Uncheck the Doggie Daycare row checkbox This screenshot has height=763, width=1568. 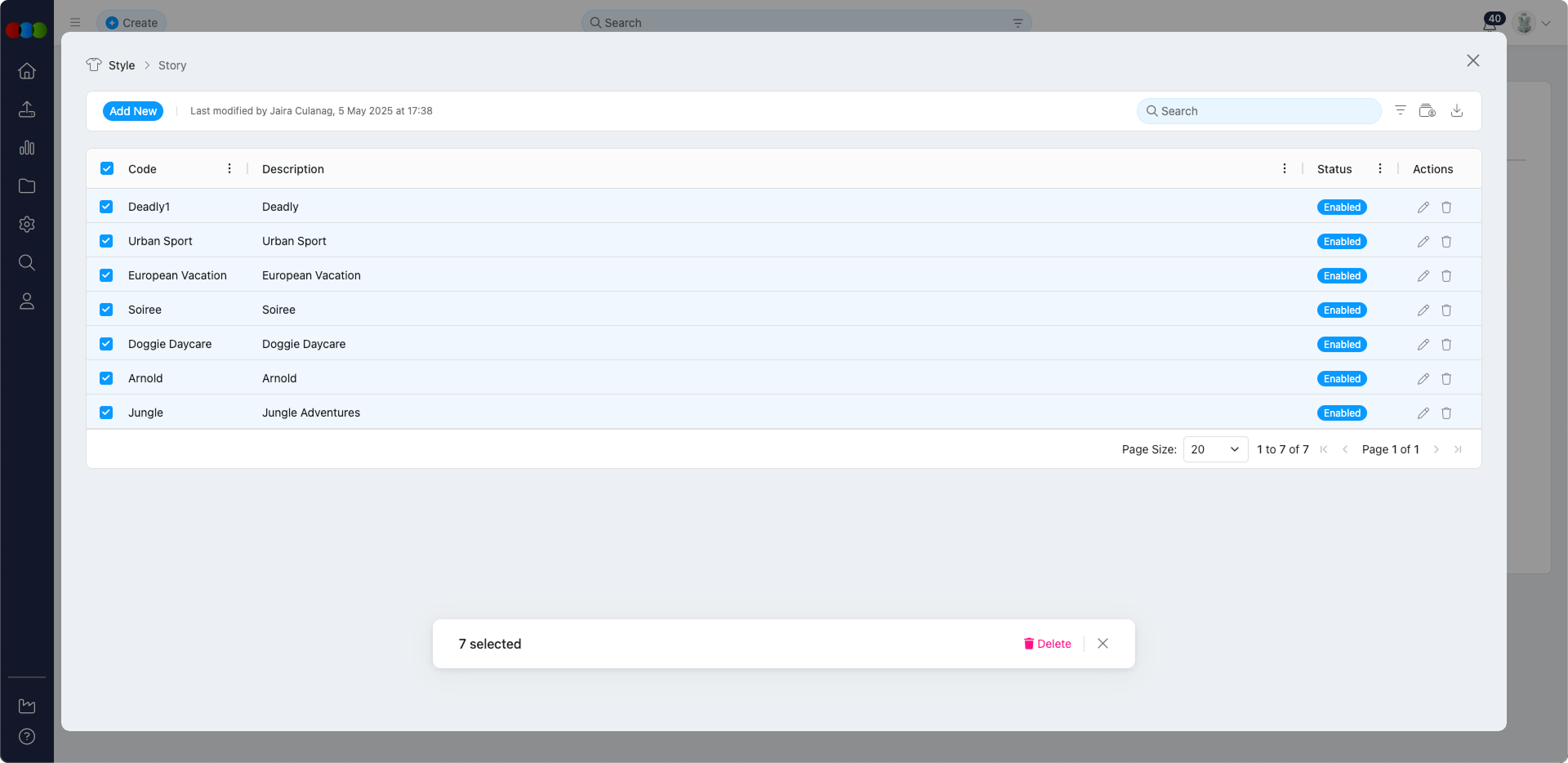click(x=106, y=344)
